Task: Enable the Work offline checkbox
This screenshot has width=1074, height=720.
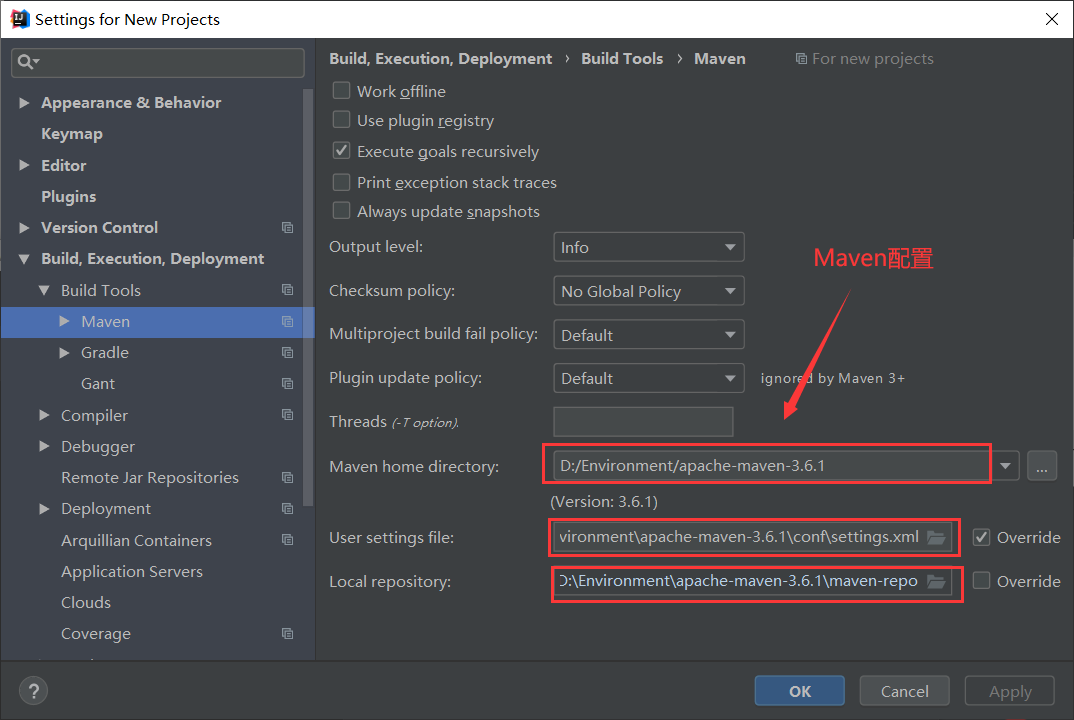Action: [x=341, y=90]
